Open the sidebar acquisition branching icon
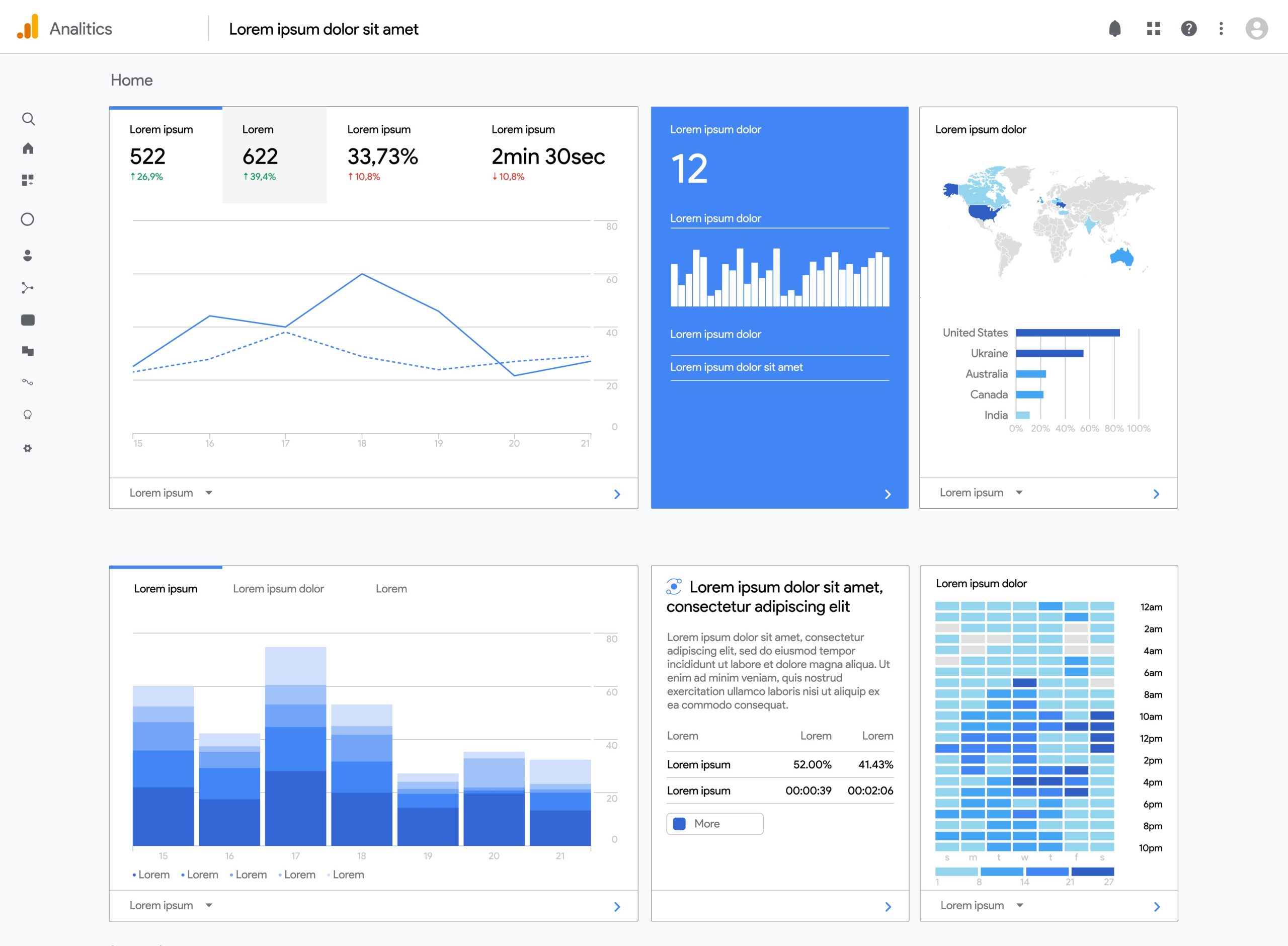Screen dimensions: 1288x946 (x=28, y=287)
